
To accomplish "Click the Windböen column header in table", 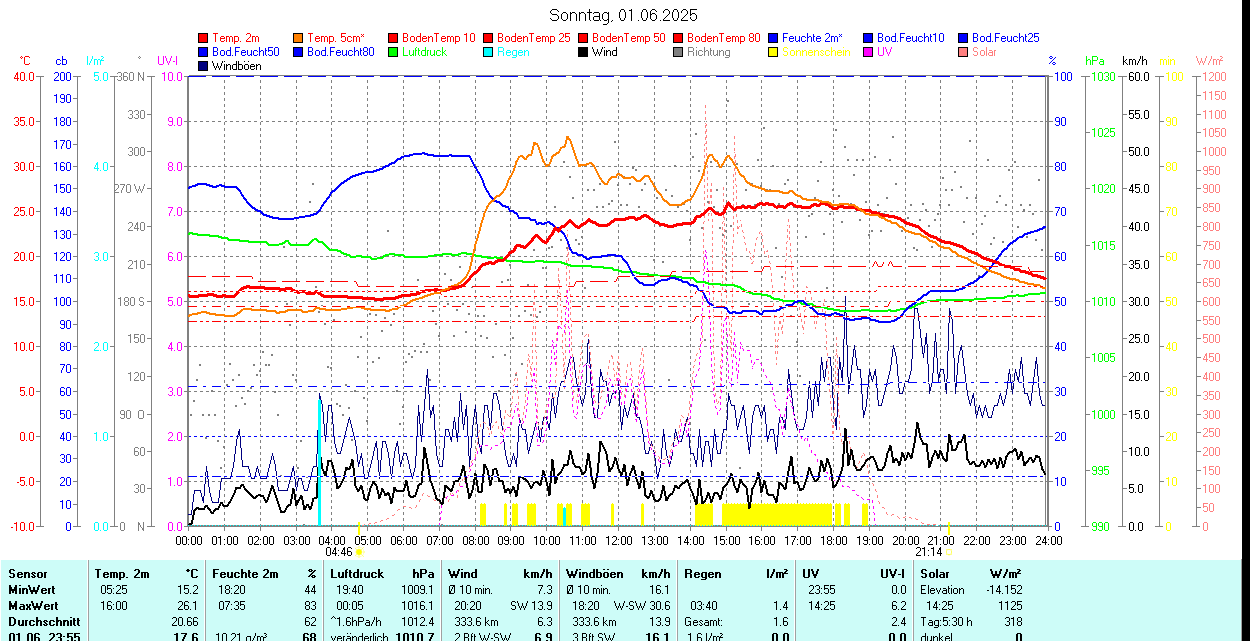I will coord(594,574).
